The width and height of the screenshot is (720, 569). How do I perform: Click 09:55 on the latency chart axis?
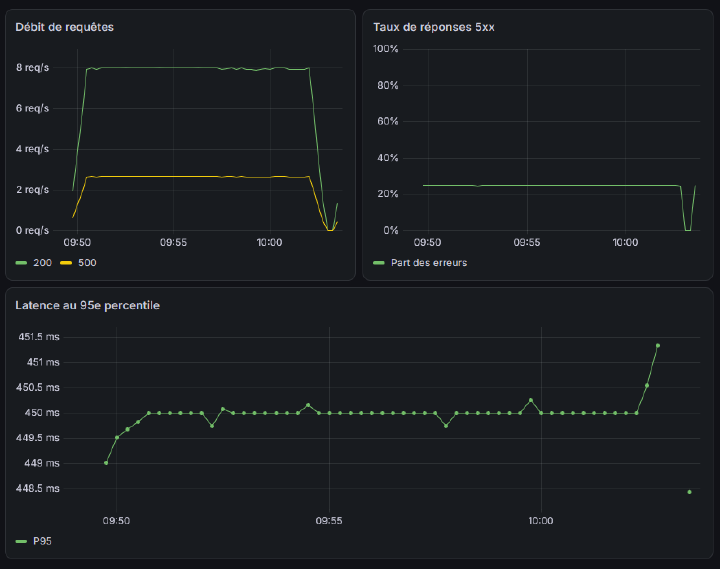pyautogui.click(x=329, y=521)
